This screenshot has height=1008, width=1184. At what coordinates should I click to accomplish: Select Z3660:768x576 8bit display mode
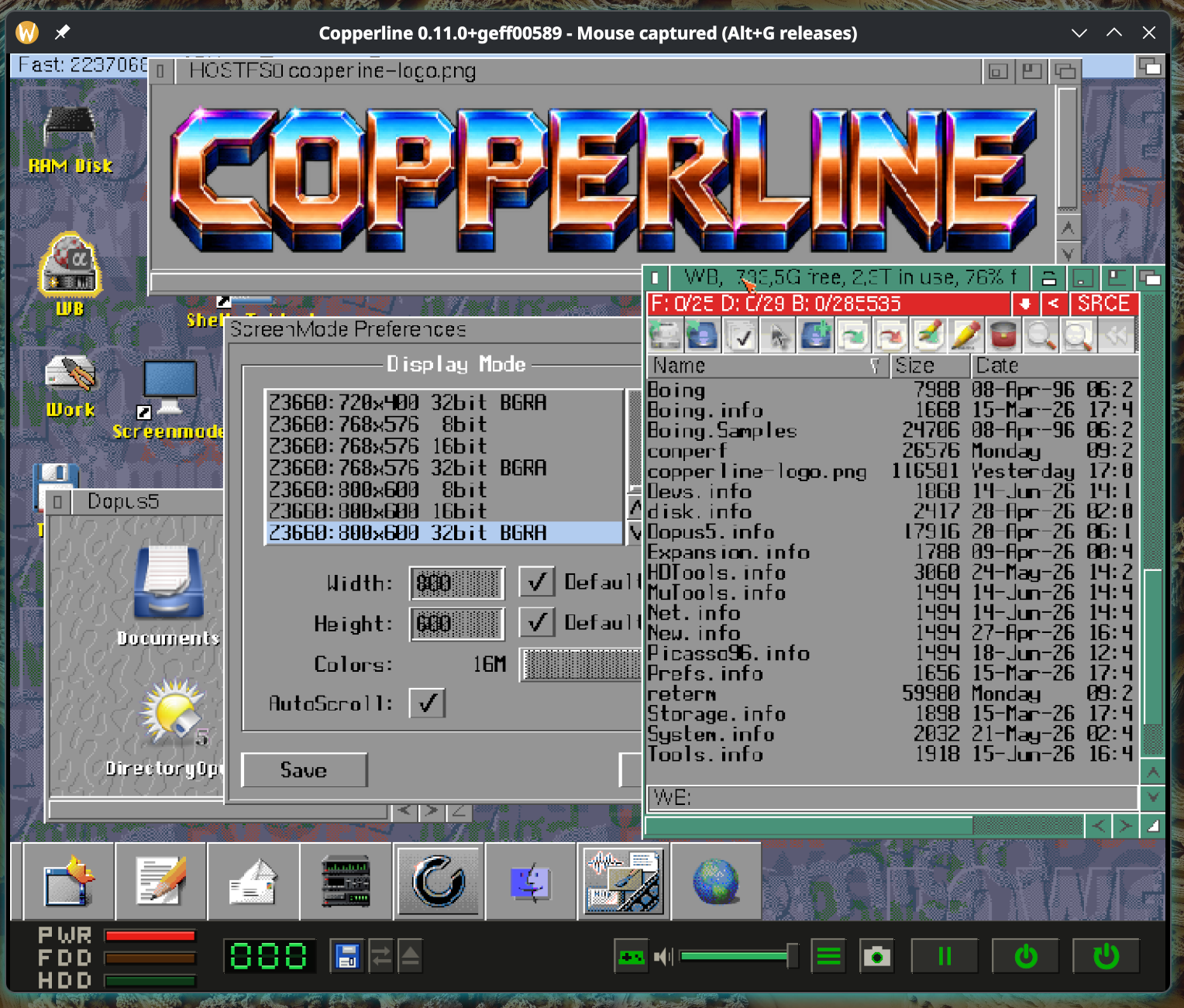[x=444, y=424]
